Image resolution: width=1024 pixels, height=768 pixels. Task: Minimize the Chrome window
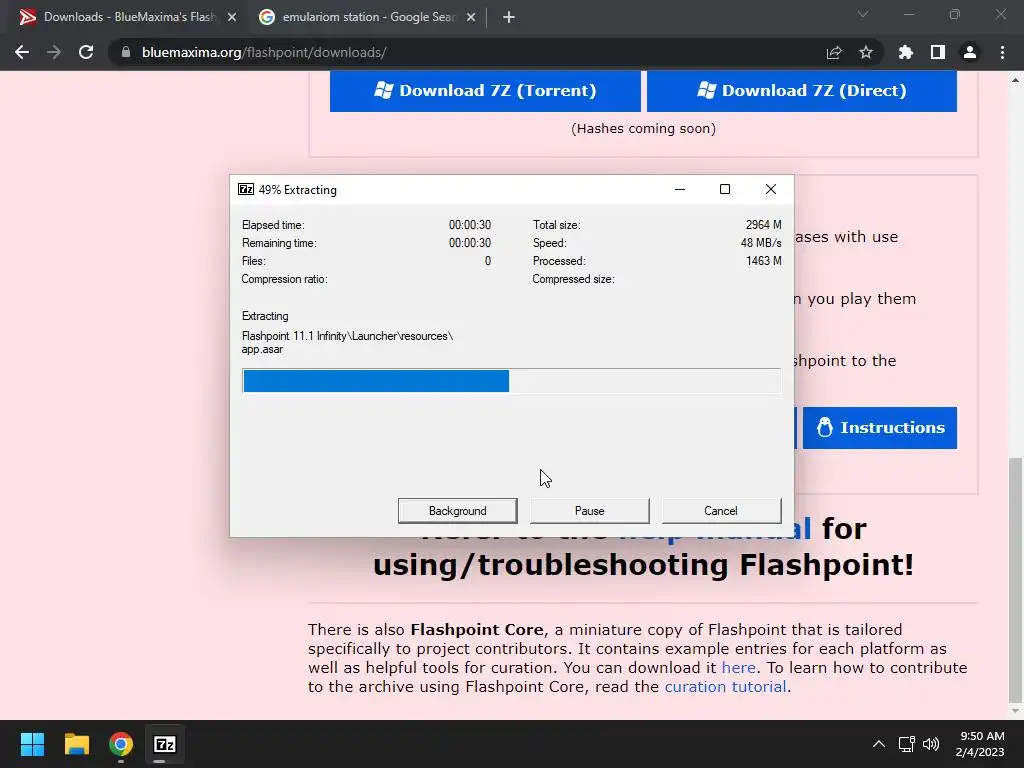[909, 14]
